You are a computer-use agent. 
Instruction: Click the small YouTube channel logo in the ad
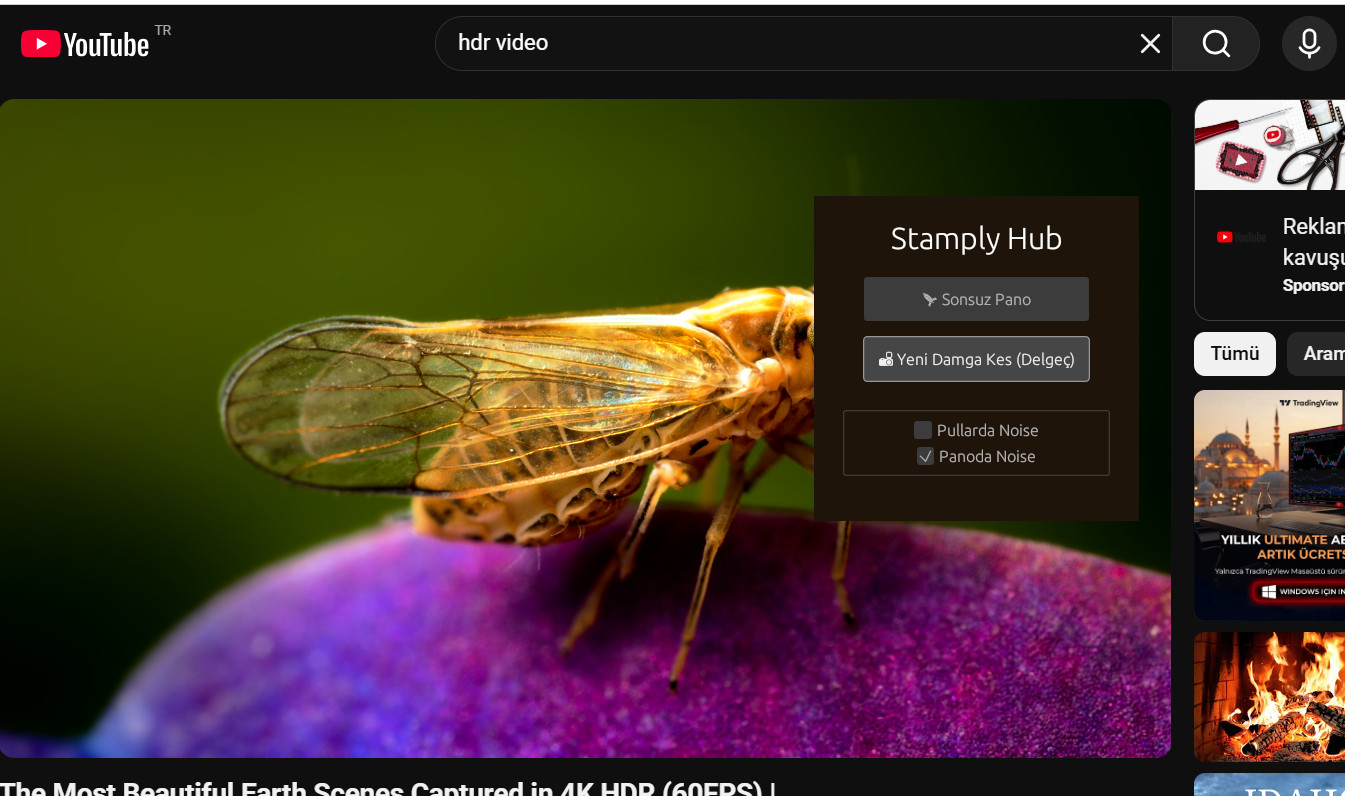pos(1240,237)
